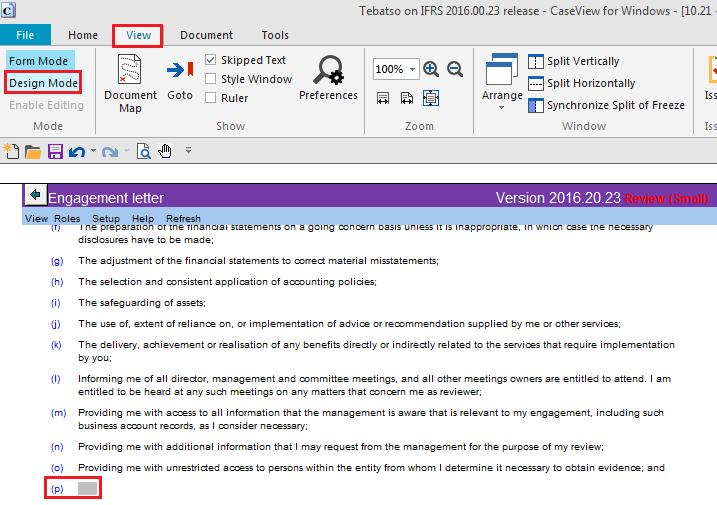The image size is (717, 505).
Task: Switch to Design Mode
Action: [x=43, y=83]
